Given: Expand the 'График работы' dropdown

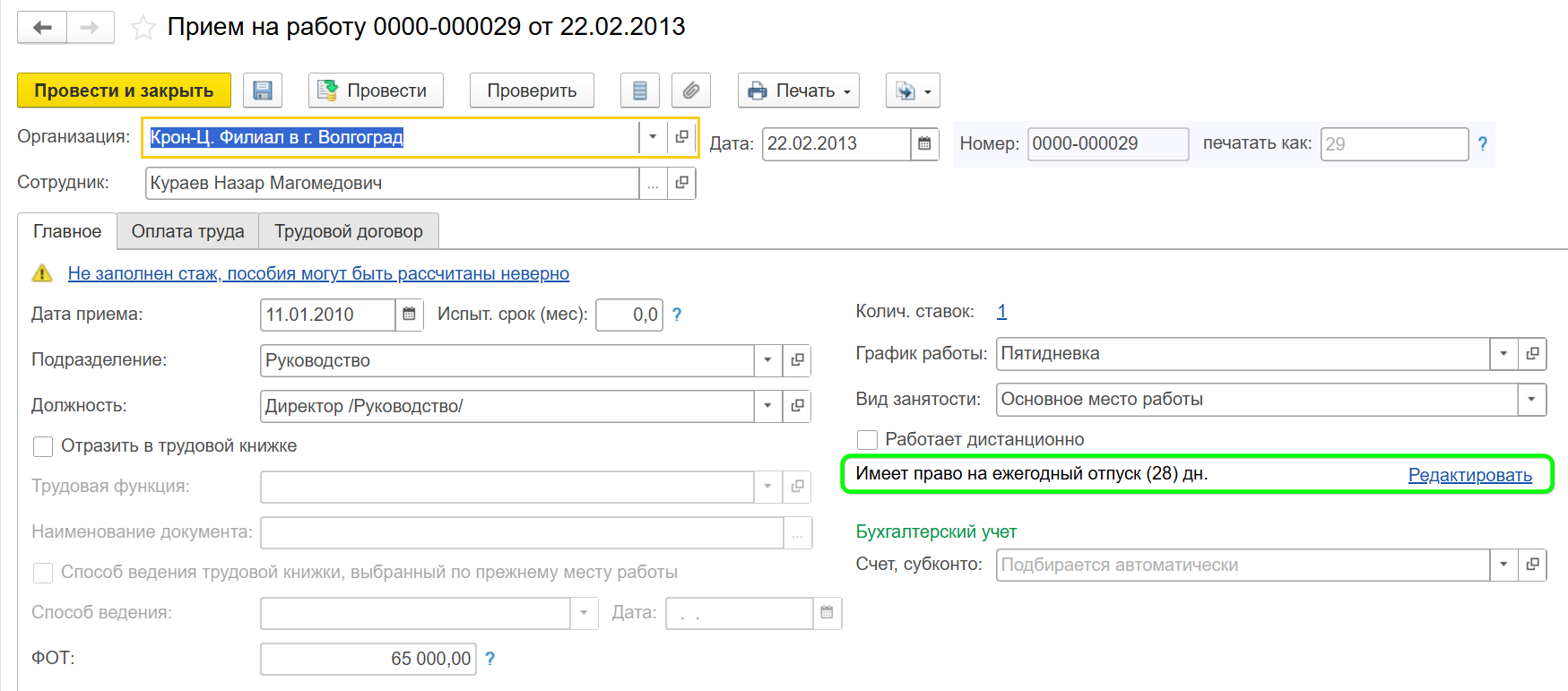Looking at the screenshot, I should pos(1503,354).
